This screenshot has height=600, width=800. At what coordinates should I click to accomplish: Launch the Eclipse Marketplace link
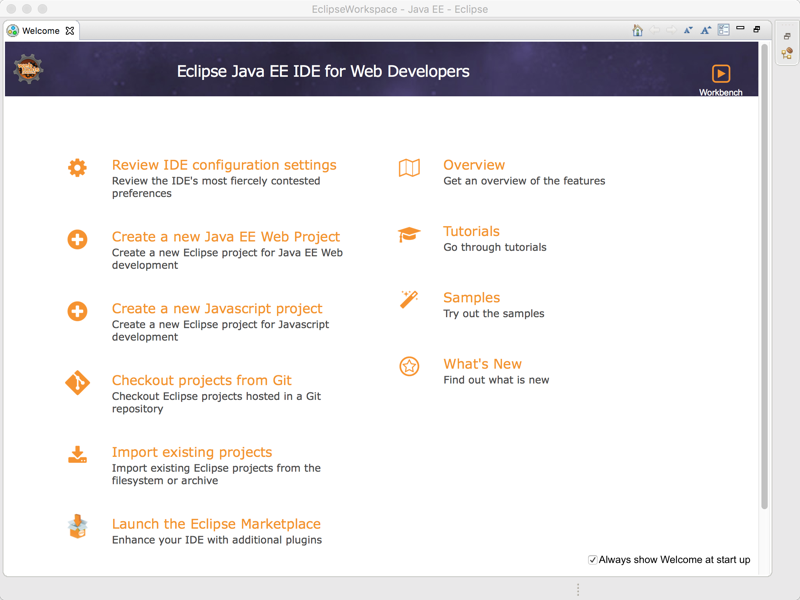point(216,524)
